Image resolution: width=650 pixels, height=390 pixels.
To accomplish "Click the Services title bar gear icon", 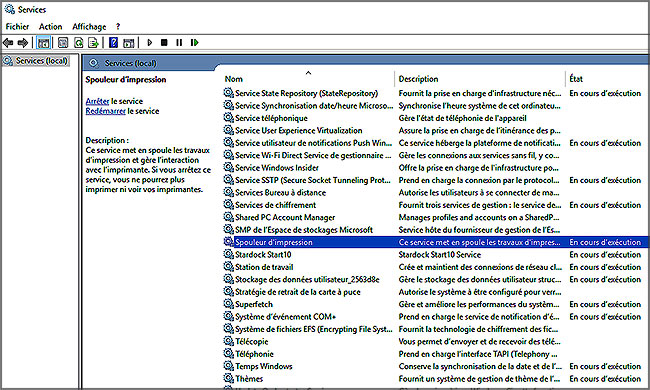I will pos(10,9).
